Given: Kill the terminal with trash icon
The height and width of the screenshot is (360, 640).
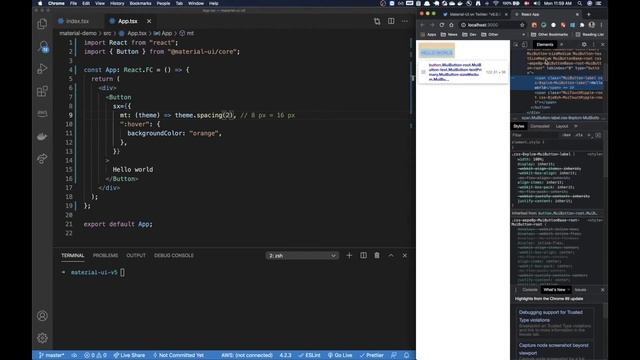Looking at the screenshot, I should click(x=377, y=256).
